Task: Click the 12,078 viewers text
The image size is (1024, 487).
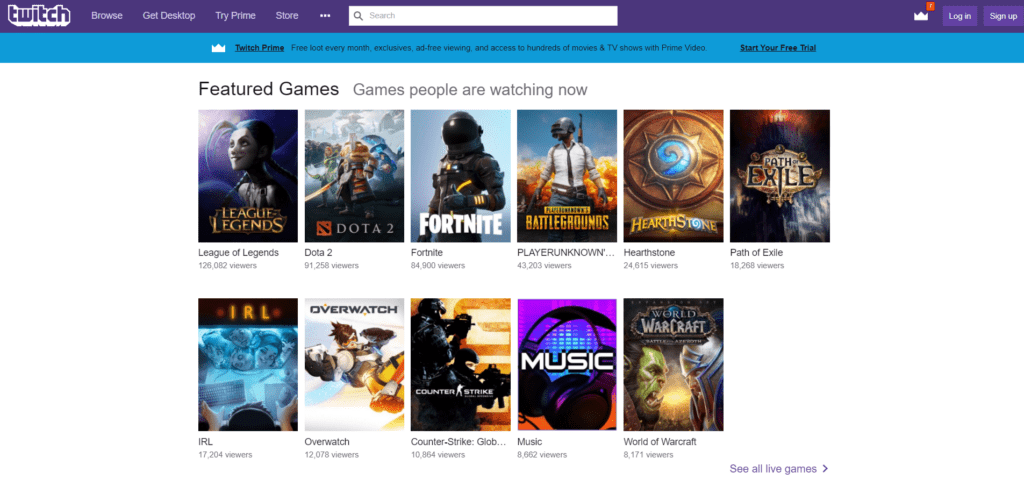Action: coord(332,454)
